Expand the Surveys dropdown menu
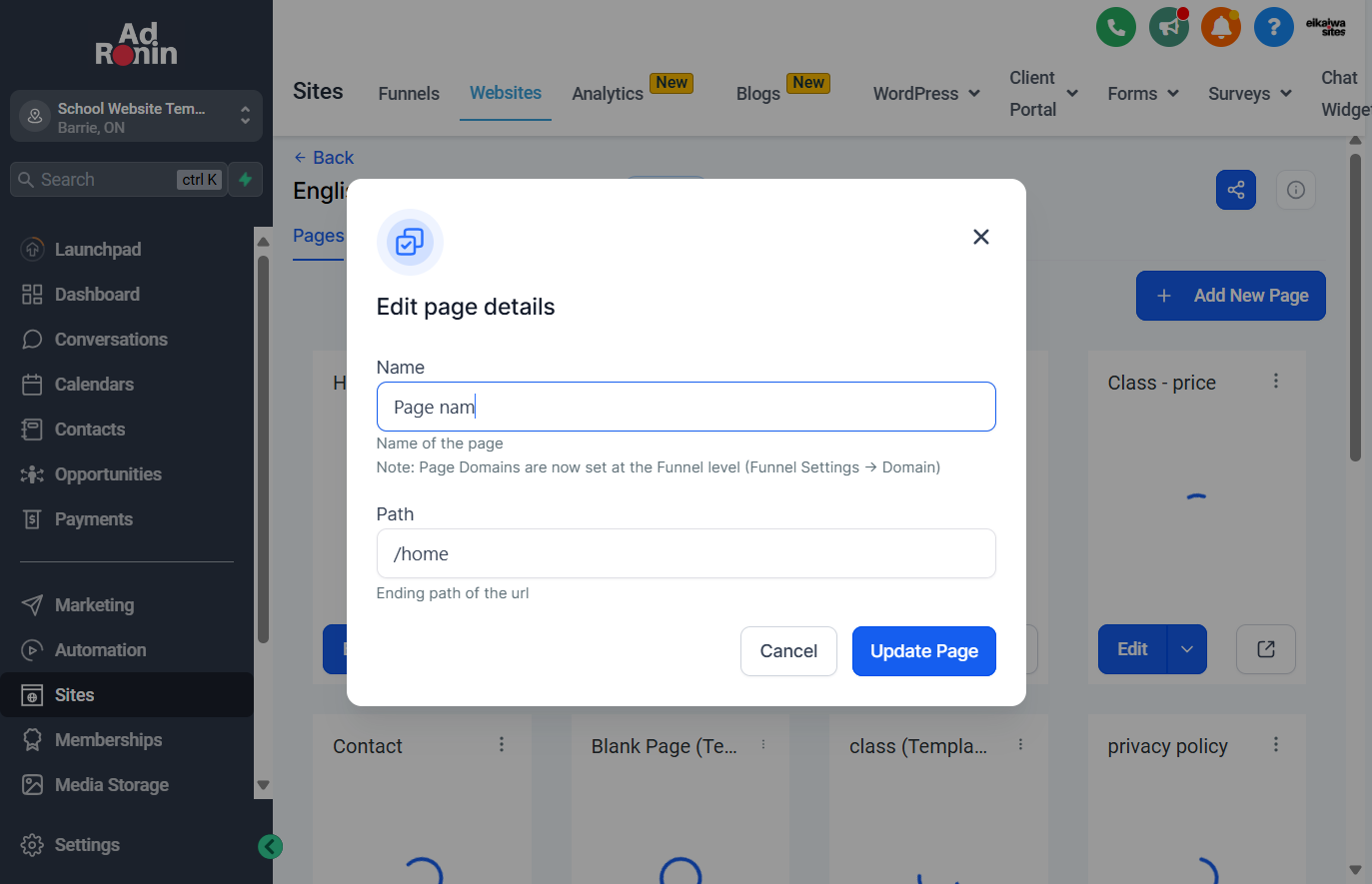Viewport: 1372px width, 884px height. click(x=1250, y=93)
